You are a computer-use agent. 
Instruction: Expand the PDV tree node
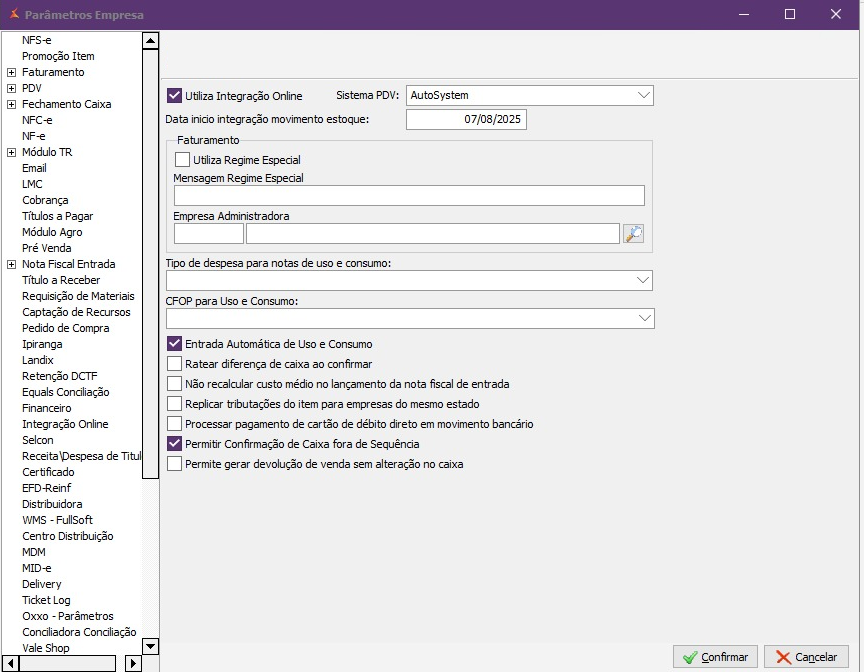pyautogui.click(x=11, y=88)
